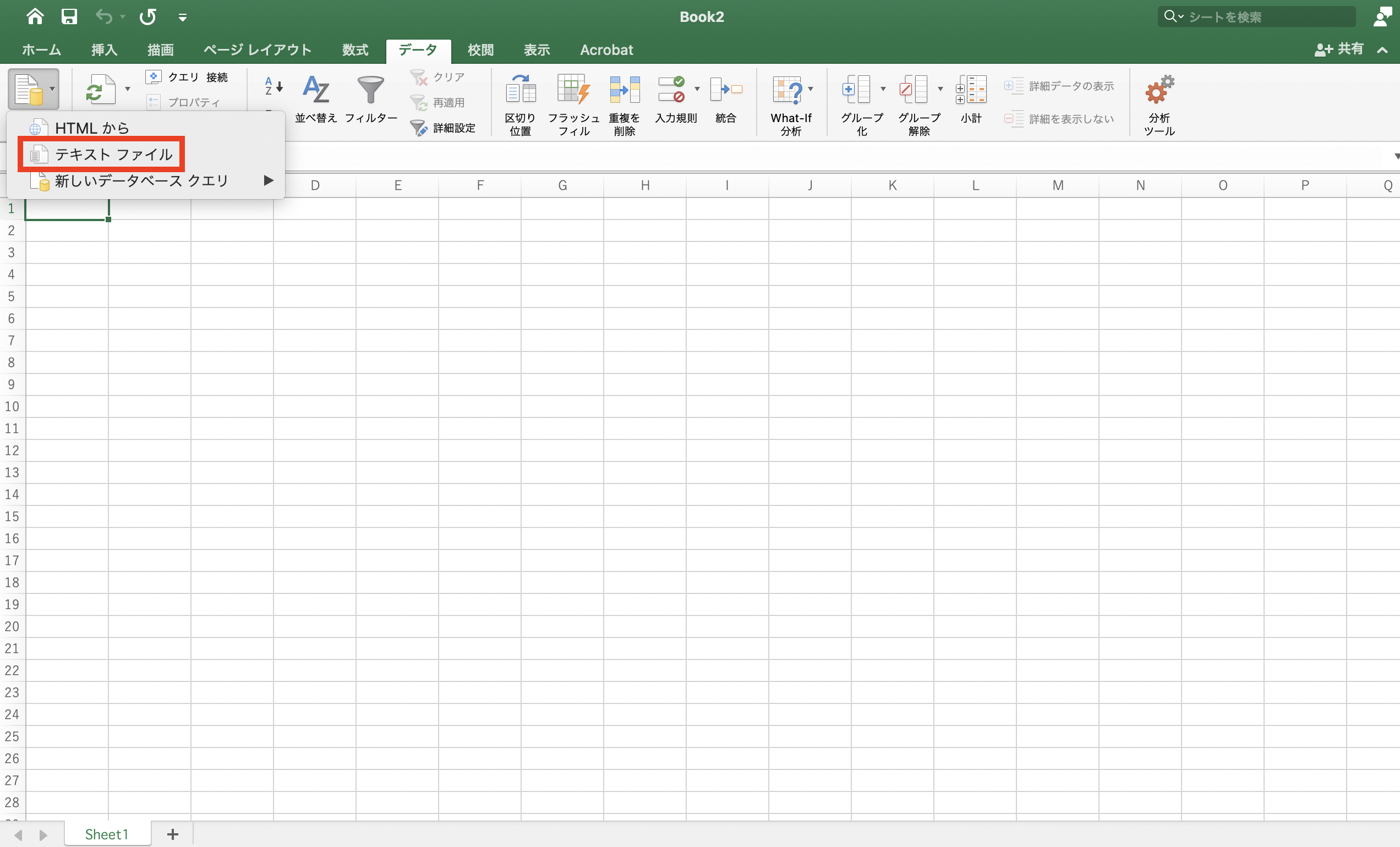Image resolution: width=1400 pixels, height=847 pixels.
Task: Go to previous sheet with left arrow
Action: [18, 835]
